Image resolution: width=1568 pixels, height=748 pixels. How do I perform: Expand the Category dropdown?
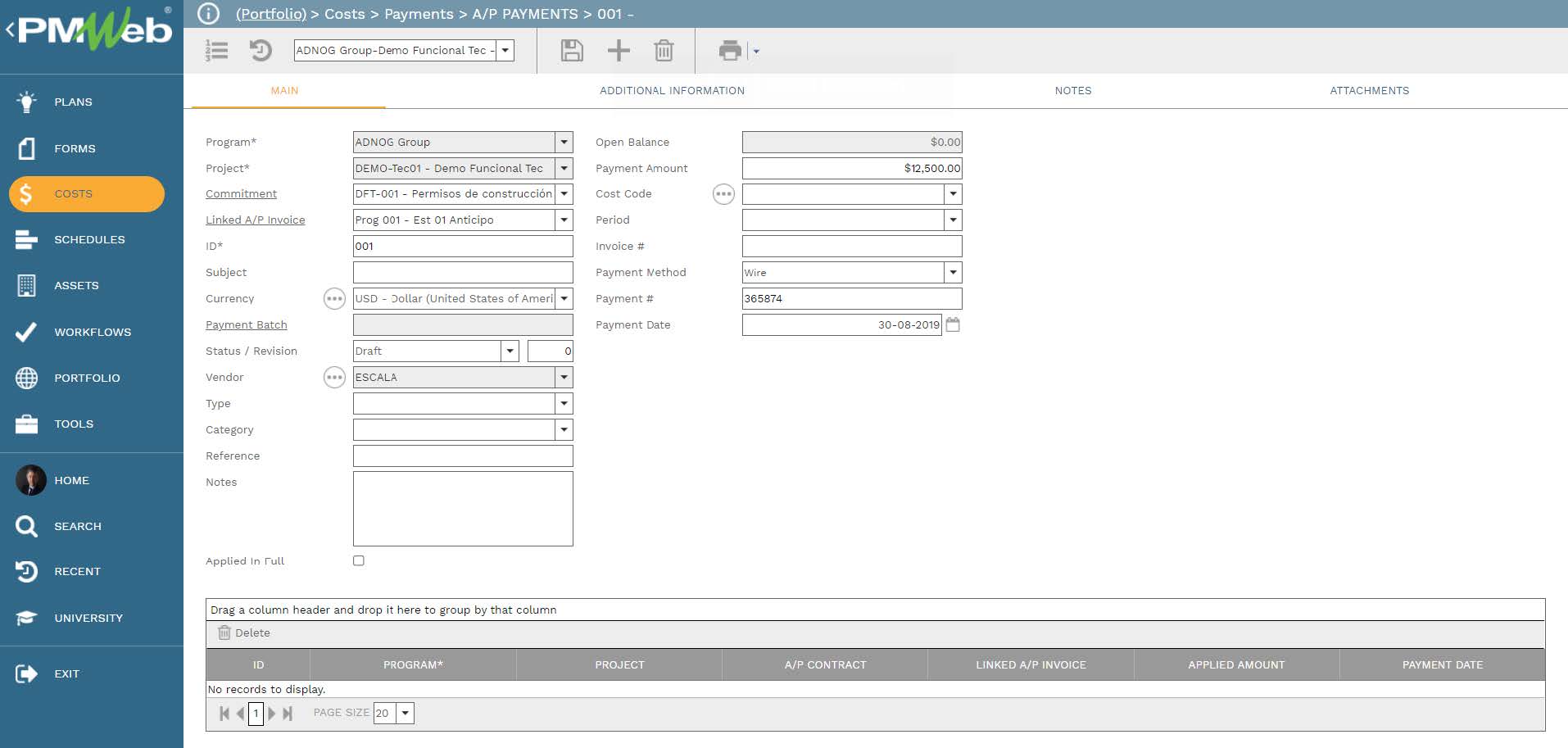[564, 429]
